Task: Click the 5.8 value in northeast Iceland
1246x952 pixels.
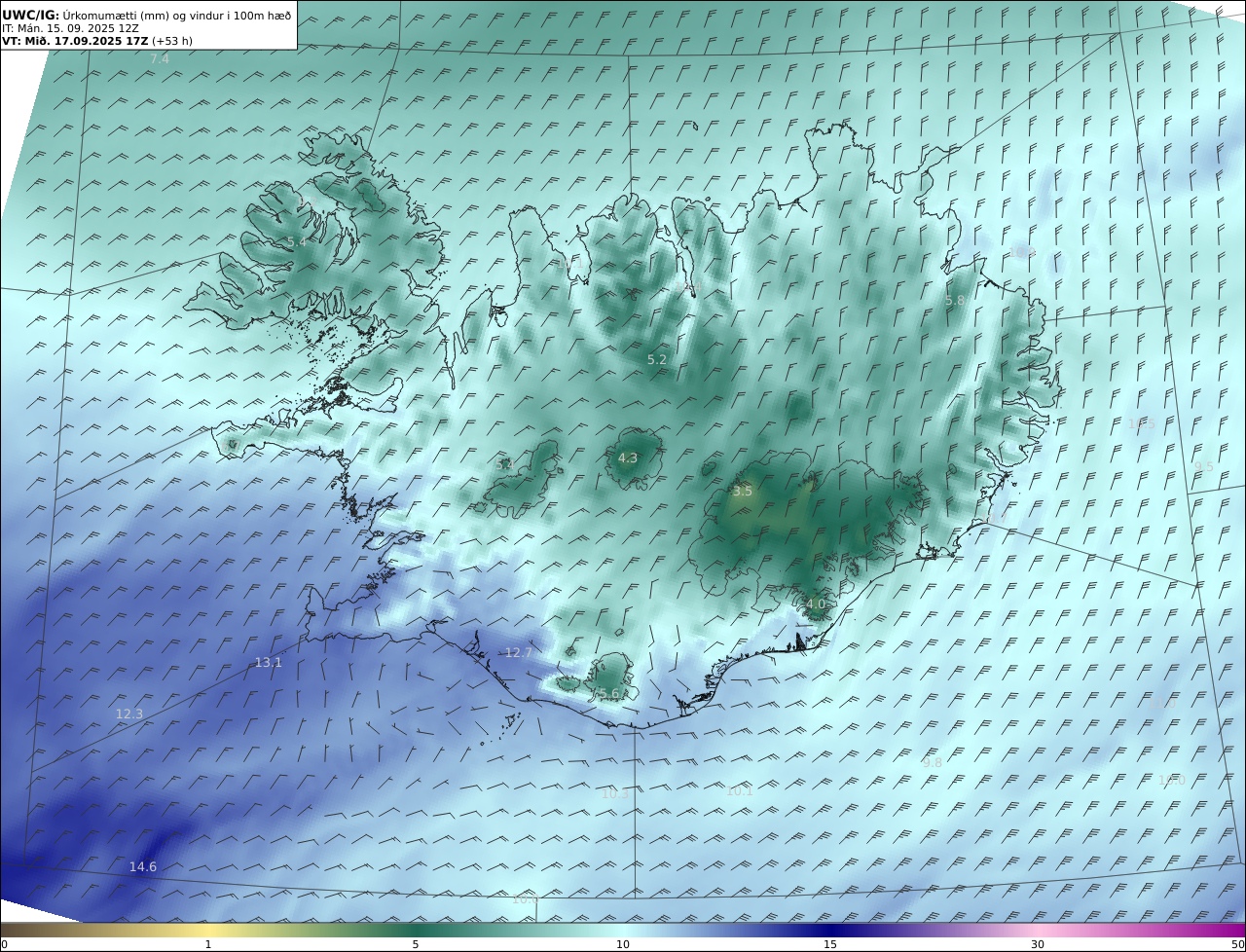Action: [955, 302]
